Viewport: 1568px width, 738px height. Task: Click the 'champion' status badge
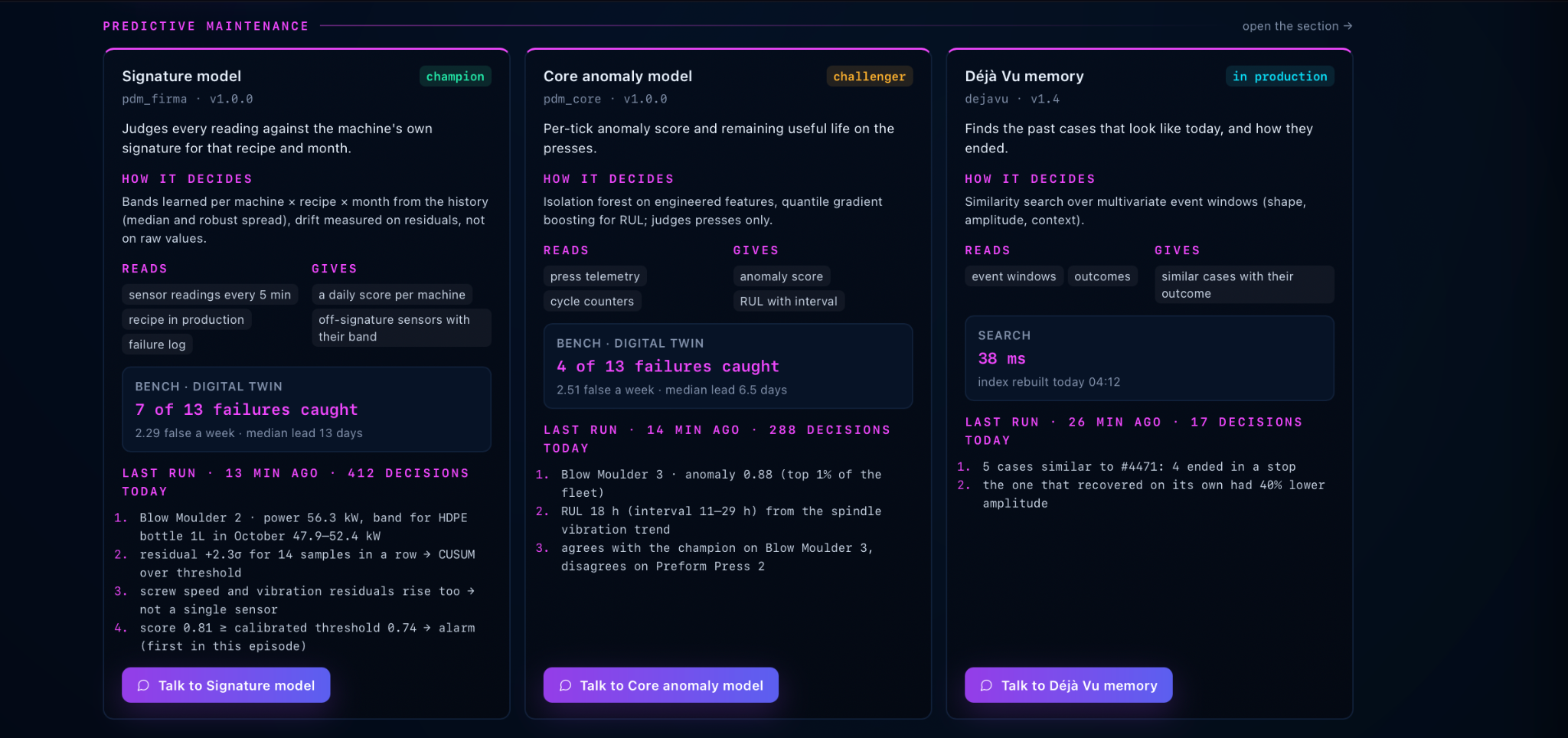pos(455,77)
